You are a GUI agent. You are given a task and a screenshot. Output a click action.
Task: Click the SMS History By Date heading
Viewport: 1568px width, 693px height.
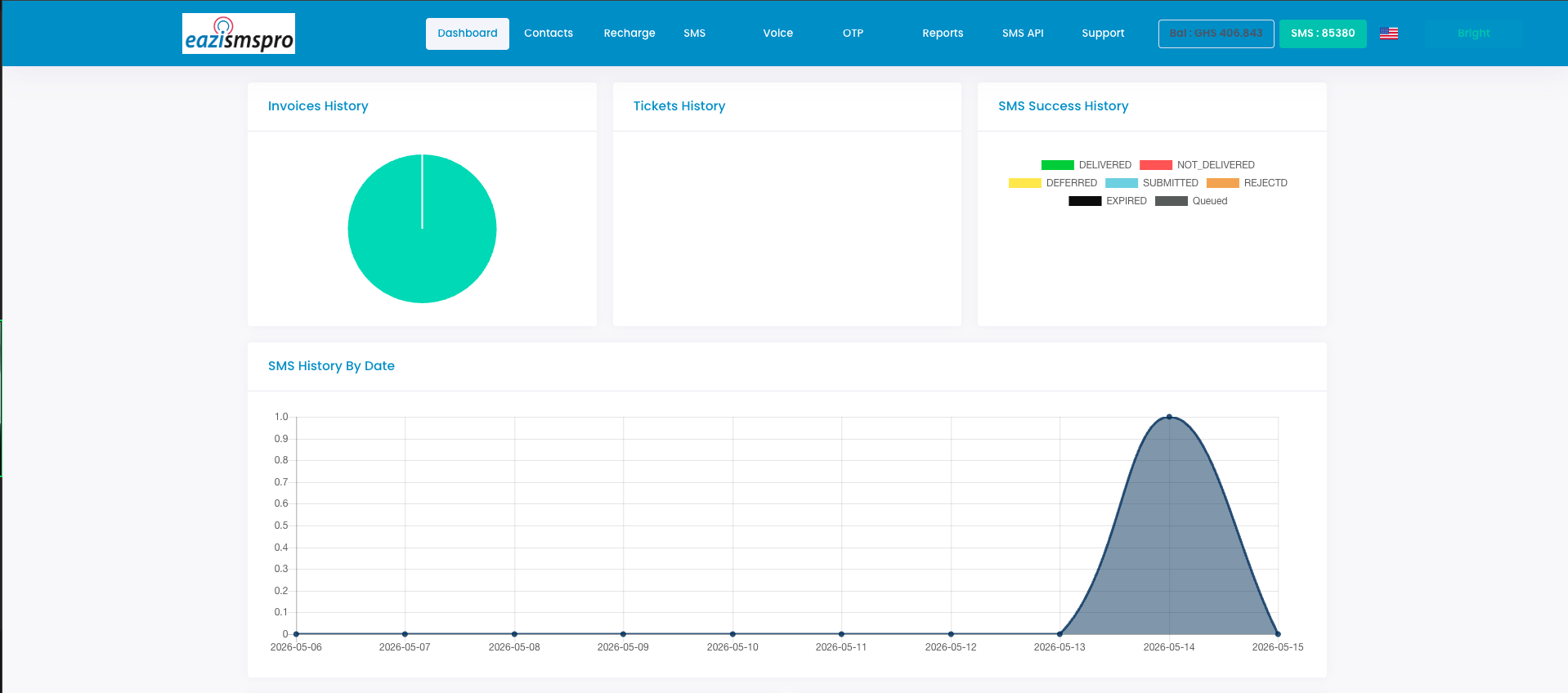click(x=331, y=366)
